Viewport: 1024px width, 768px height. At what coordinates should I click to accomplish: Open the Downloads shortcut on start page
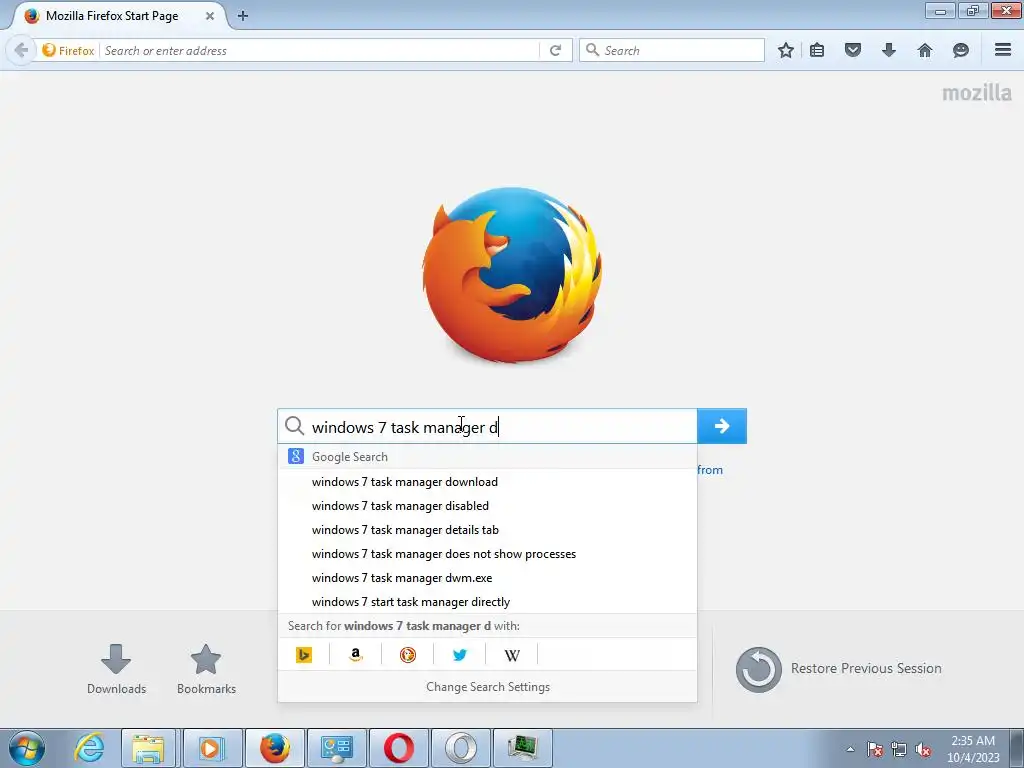pyautogui.click(x=116, y=669)
